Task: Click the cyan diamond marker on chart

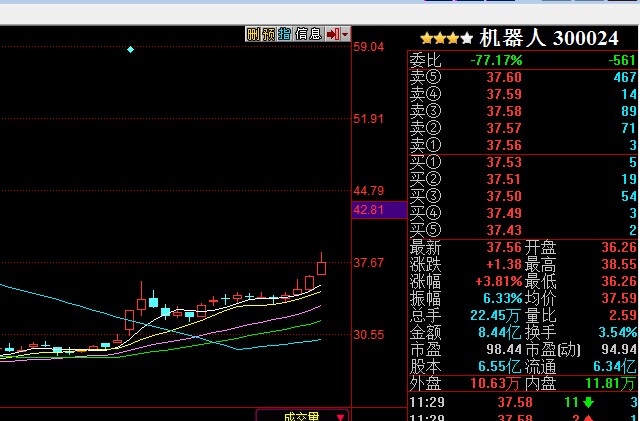Action: point(130,48)
